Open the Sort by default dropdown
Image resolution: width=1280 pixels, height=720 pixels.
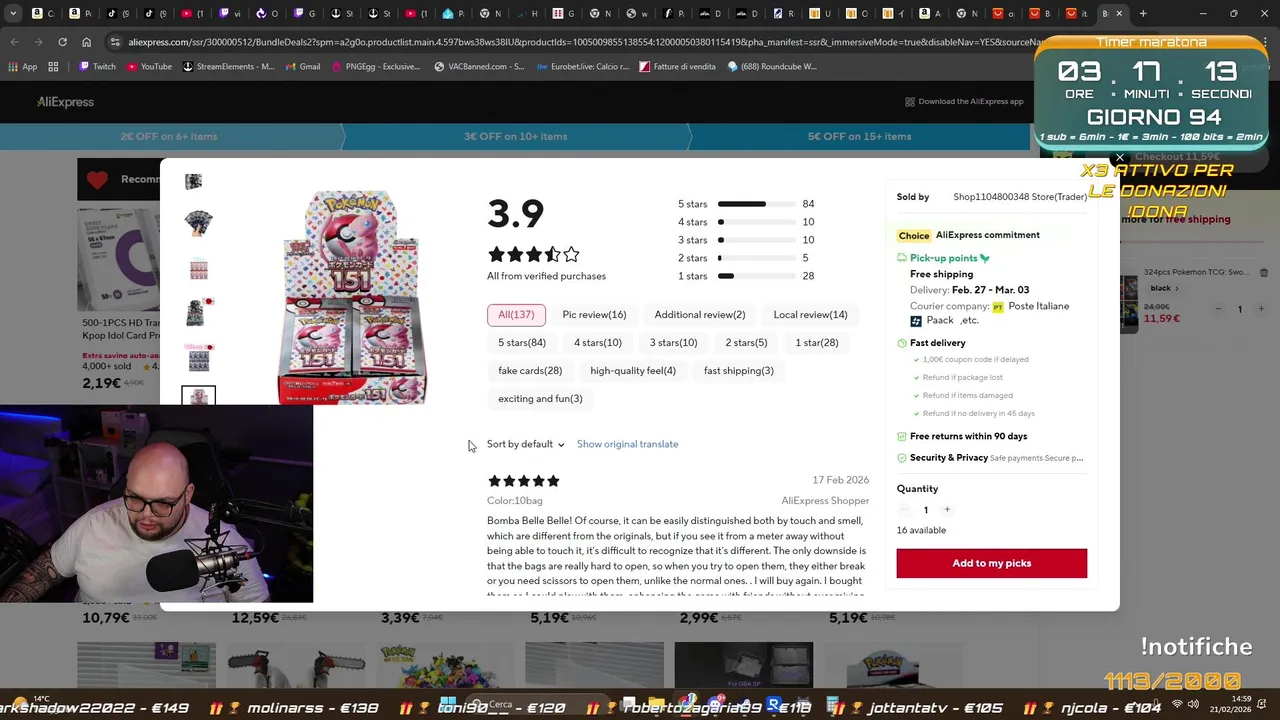tap(526, 444)
